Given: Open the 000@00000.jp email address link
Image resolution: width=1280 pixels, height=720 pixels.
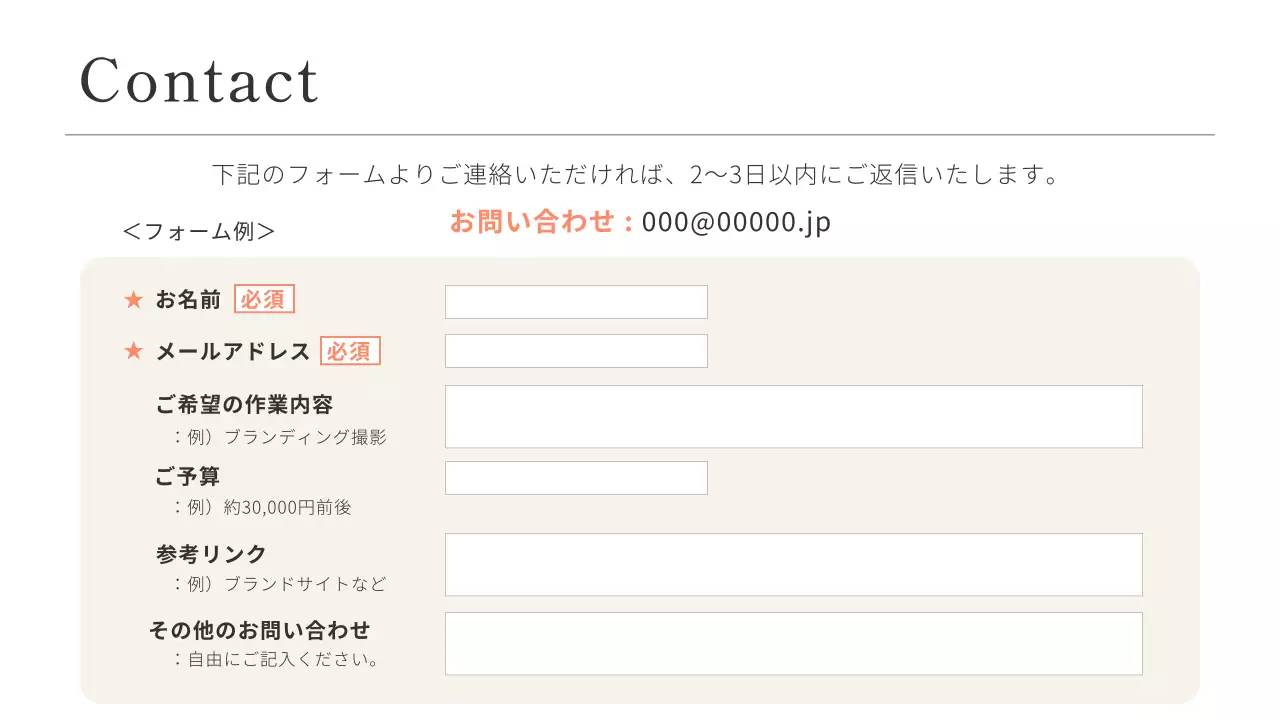Looking at the screenshot, I should coord(736,222).
